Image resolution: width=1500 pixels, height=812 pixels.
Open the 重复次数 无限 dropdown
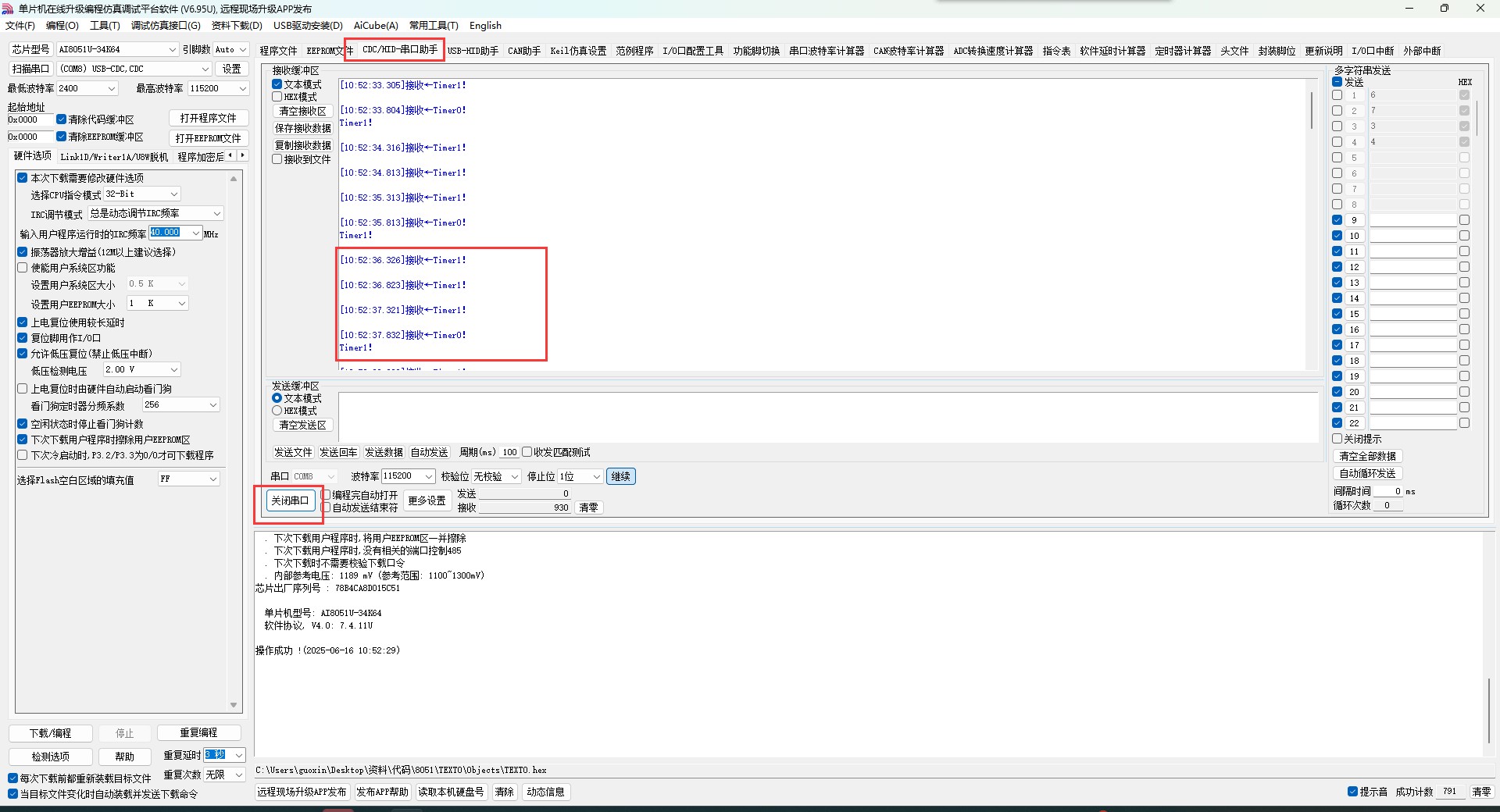pos(224,775)
